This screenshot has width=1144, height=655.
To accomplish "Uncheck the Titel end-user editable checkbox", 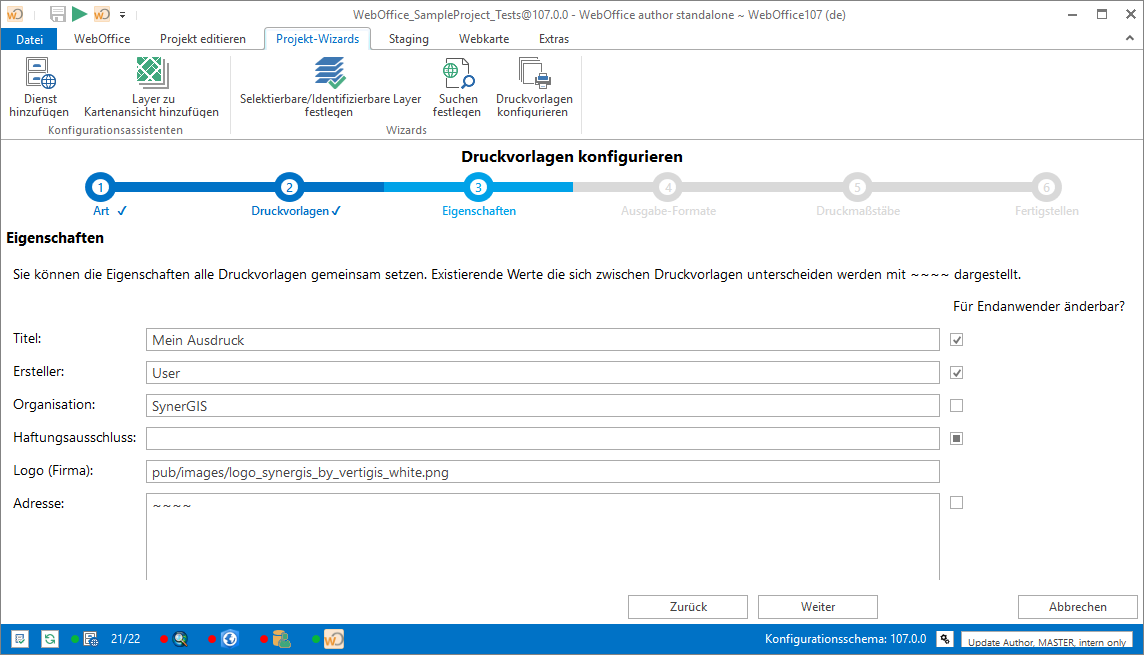I will 957,340.
